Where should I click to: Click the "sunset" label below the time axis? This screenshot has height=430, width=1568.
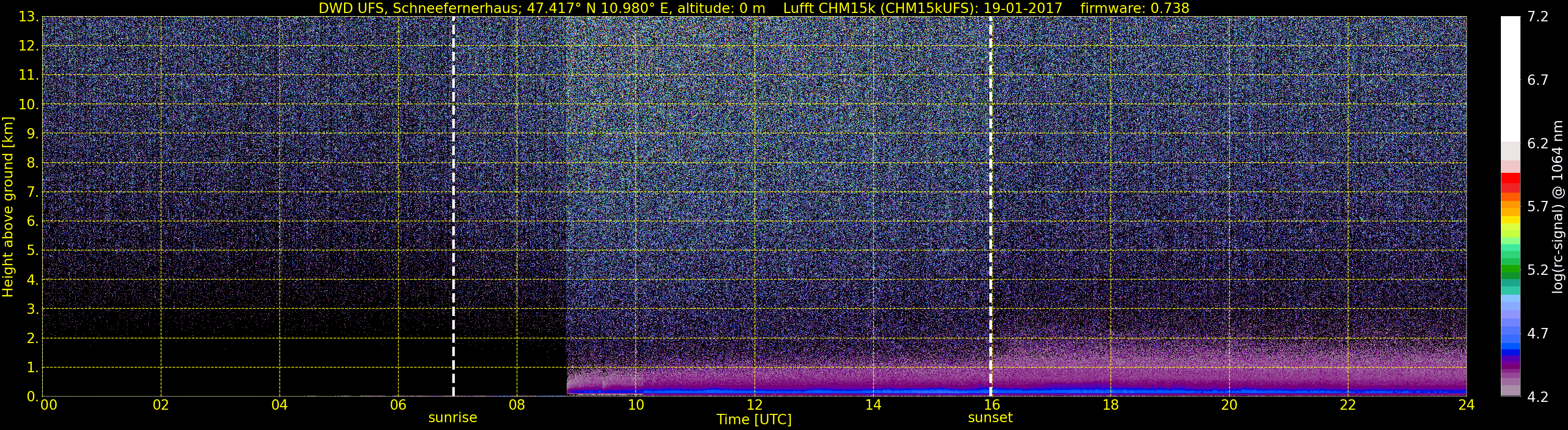990,418
